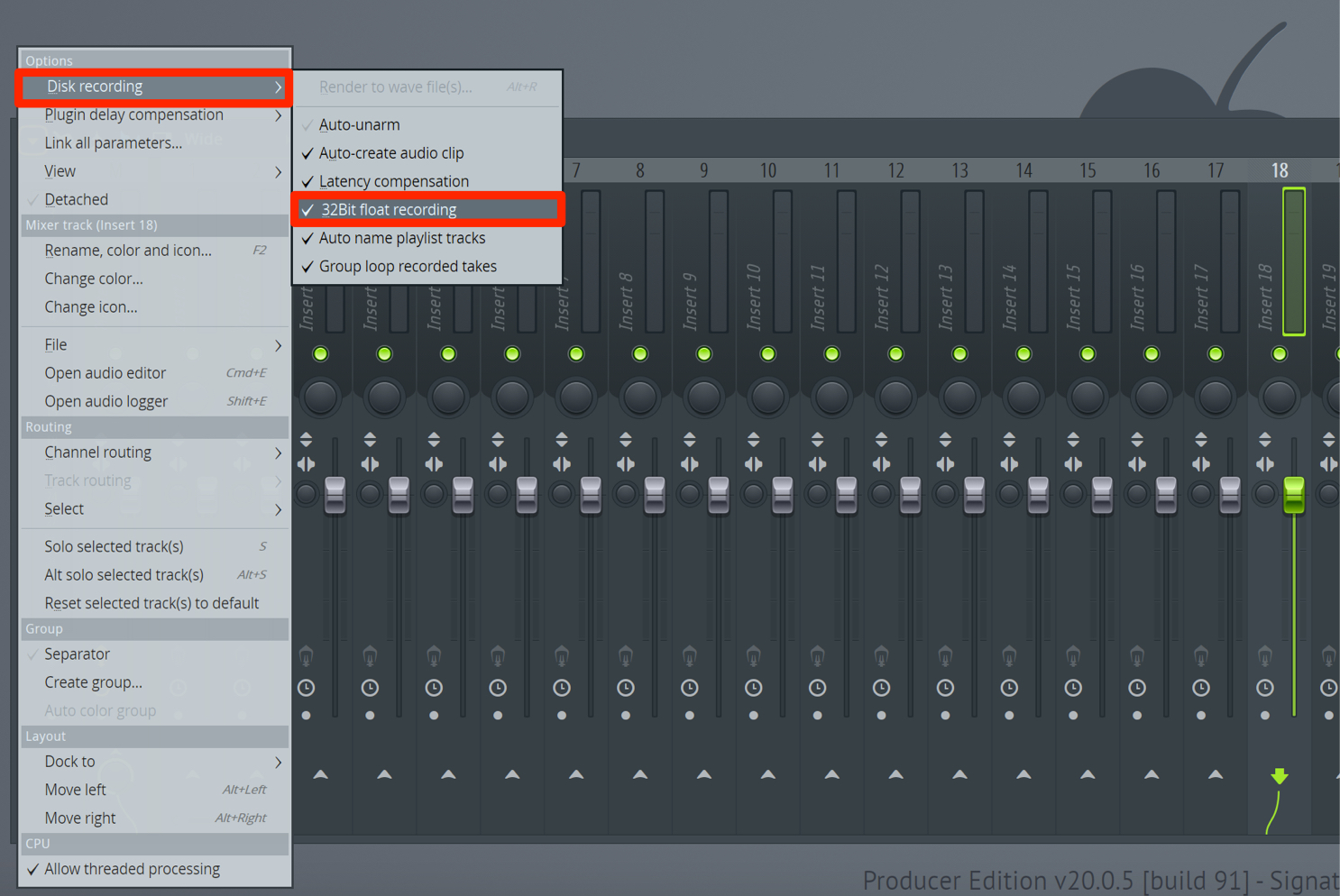Choose Link all parameters...

click(154, 142)
